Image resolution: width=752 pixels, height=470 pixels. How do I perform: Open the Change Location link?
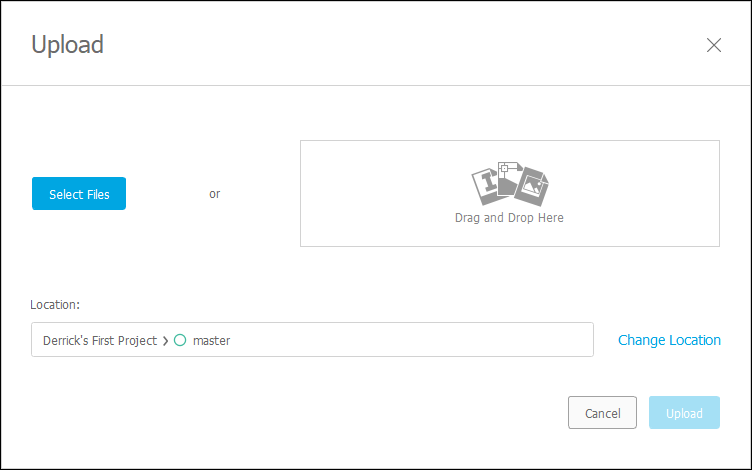[x=669, y=340]
